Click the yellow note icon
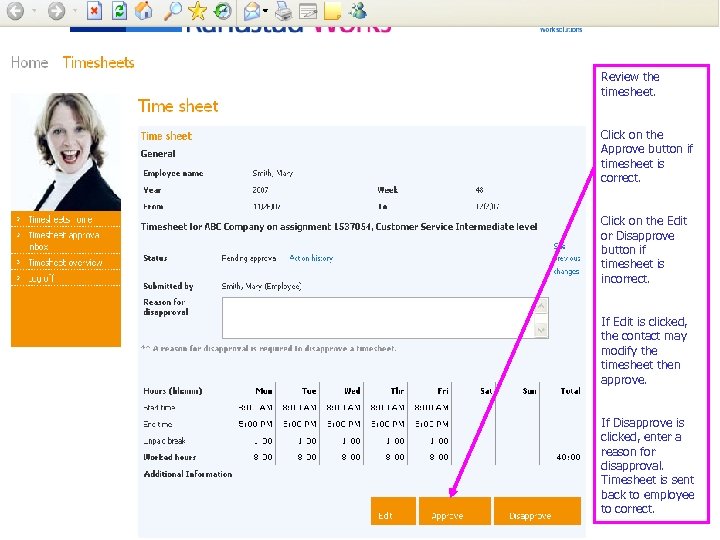 coord(332,11)
